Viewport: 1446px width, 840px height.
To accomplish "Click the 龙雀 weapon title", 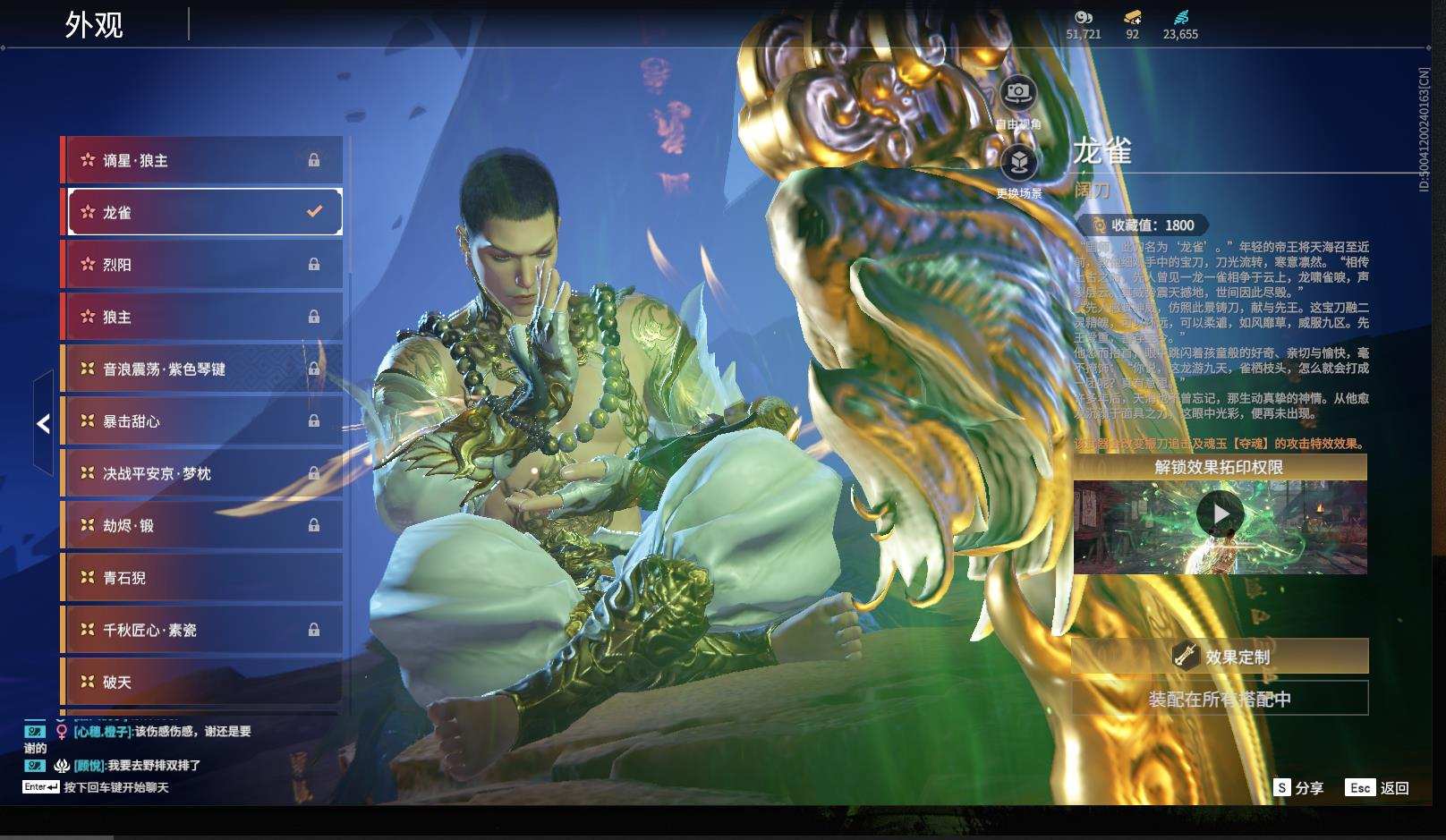I will (x=1102, y=151).
